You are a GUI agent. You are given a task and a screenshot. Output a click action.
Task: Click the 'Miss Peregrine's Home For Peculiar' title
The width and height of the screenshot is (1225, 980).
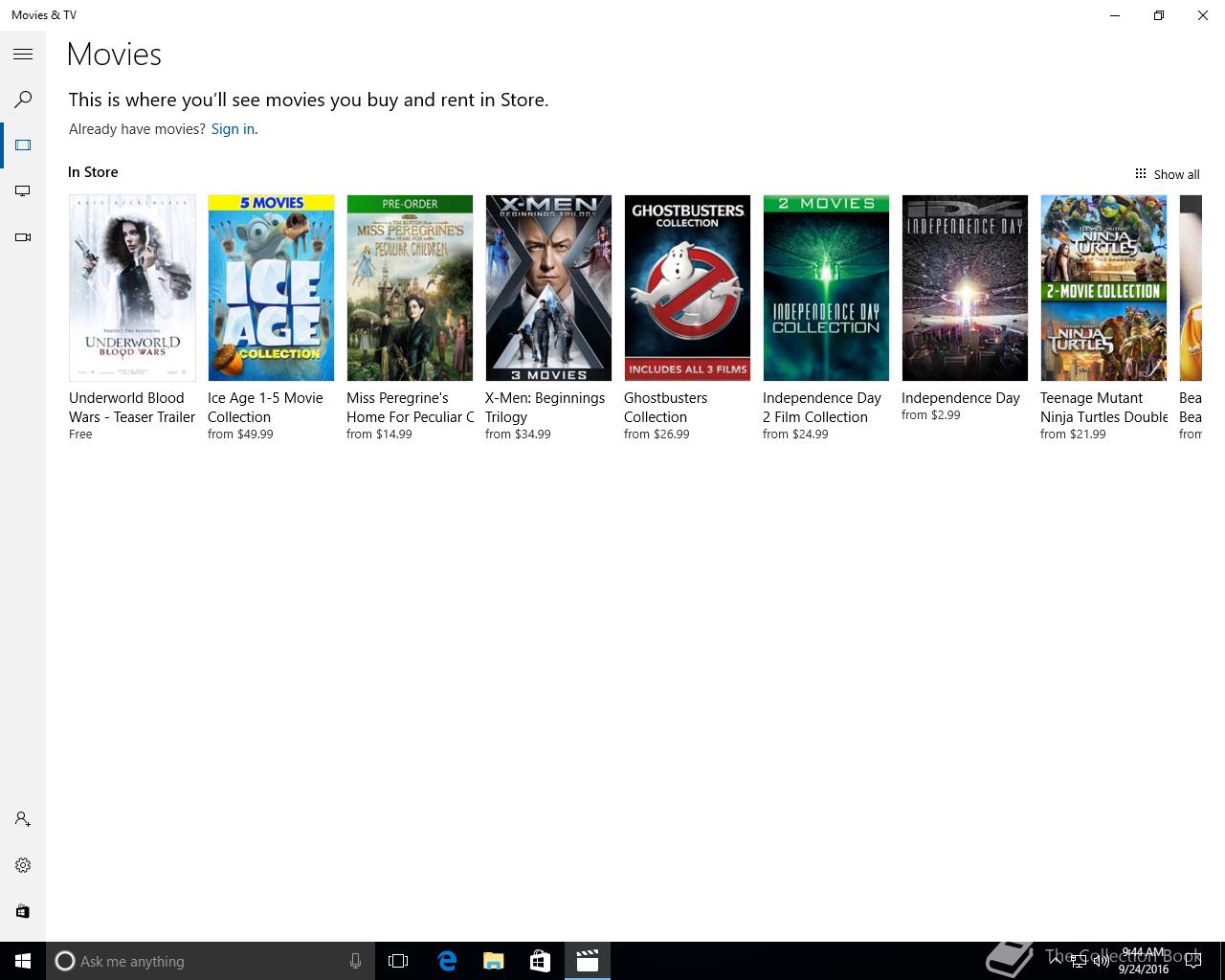[x=410, y=408]
